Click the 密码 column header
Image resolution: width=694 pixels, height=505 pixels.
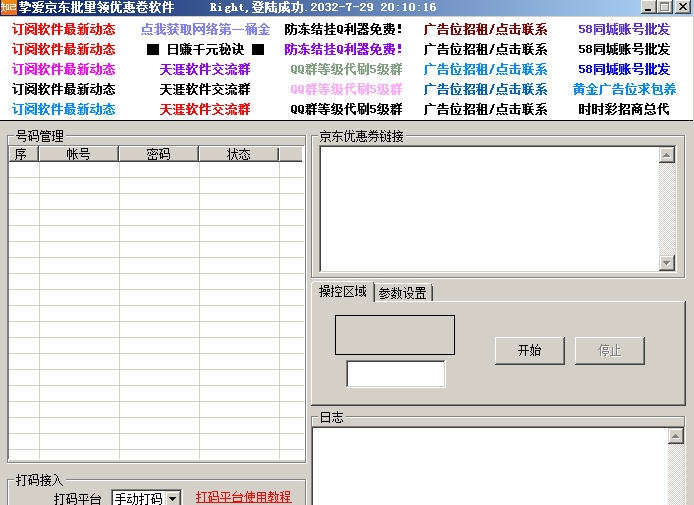(158, 154)
